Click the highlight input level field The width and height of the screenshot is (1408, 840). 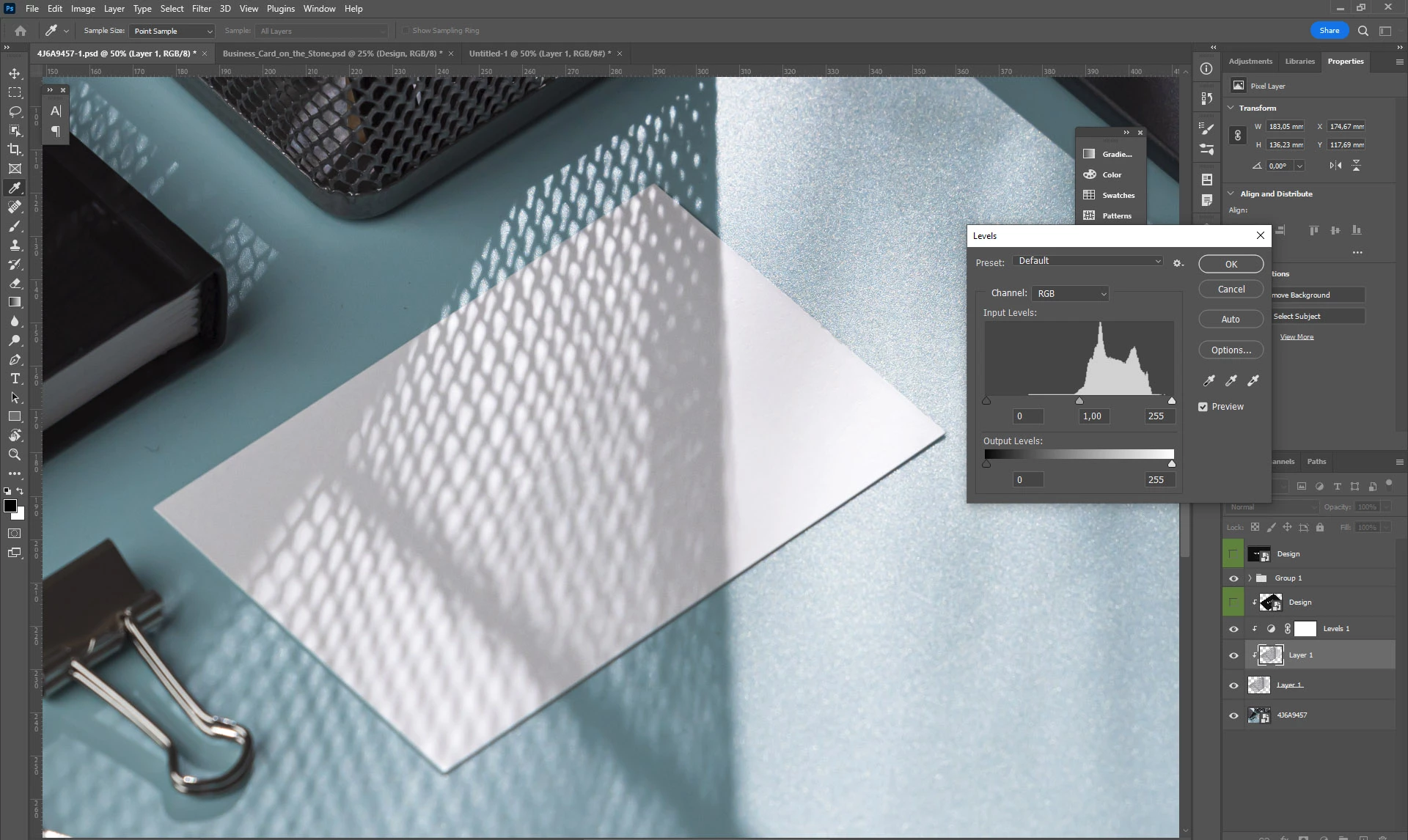[1156, 416]
